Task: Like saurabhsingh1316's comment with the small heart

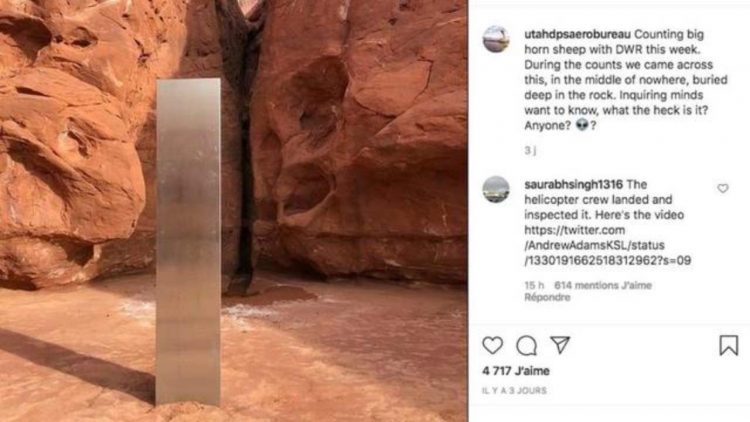Action: point(723,189)
